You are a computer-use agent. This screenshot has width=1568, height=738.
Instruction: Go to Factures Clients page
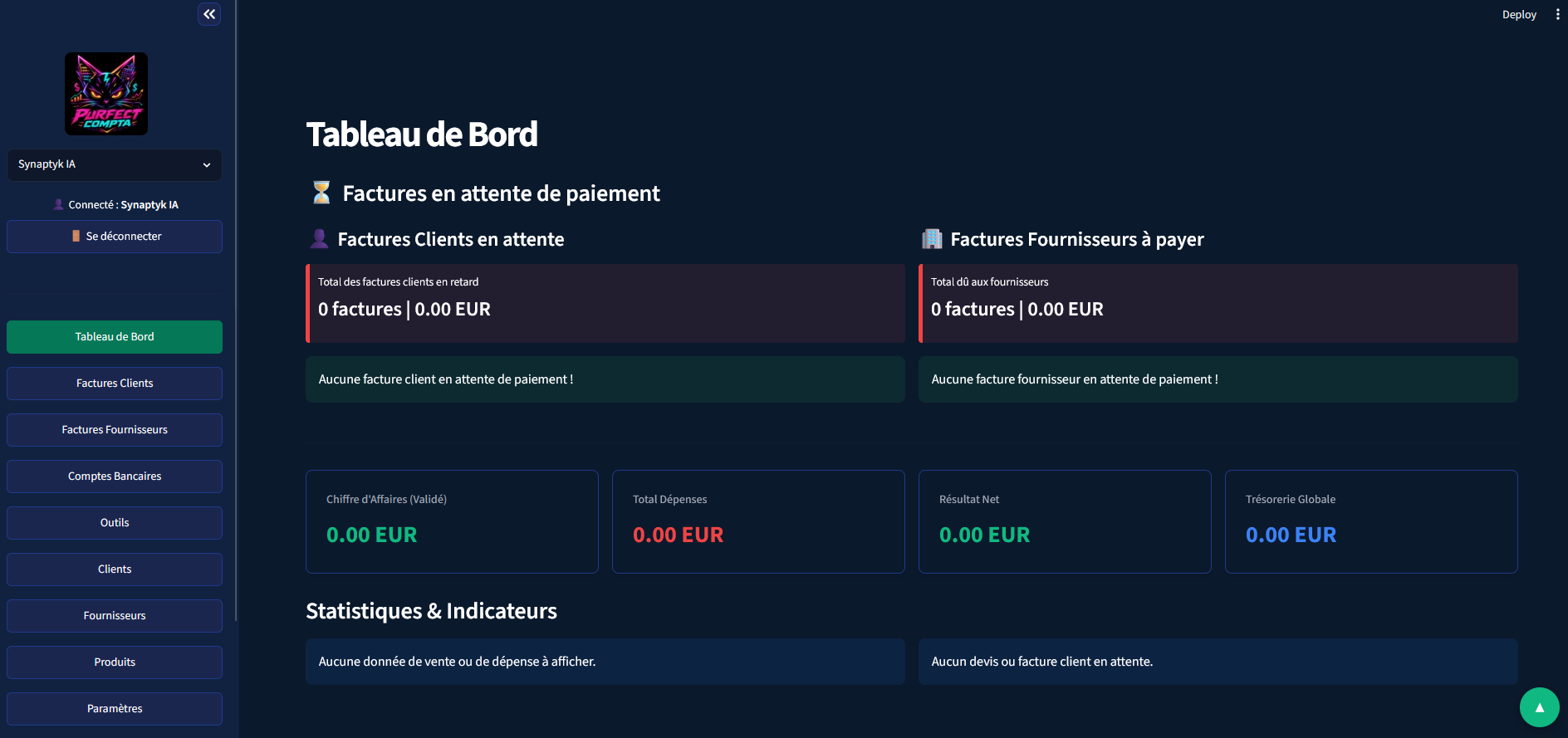pos(115,384)
